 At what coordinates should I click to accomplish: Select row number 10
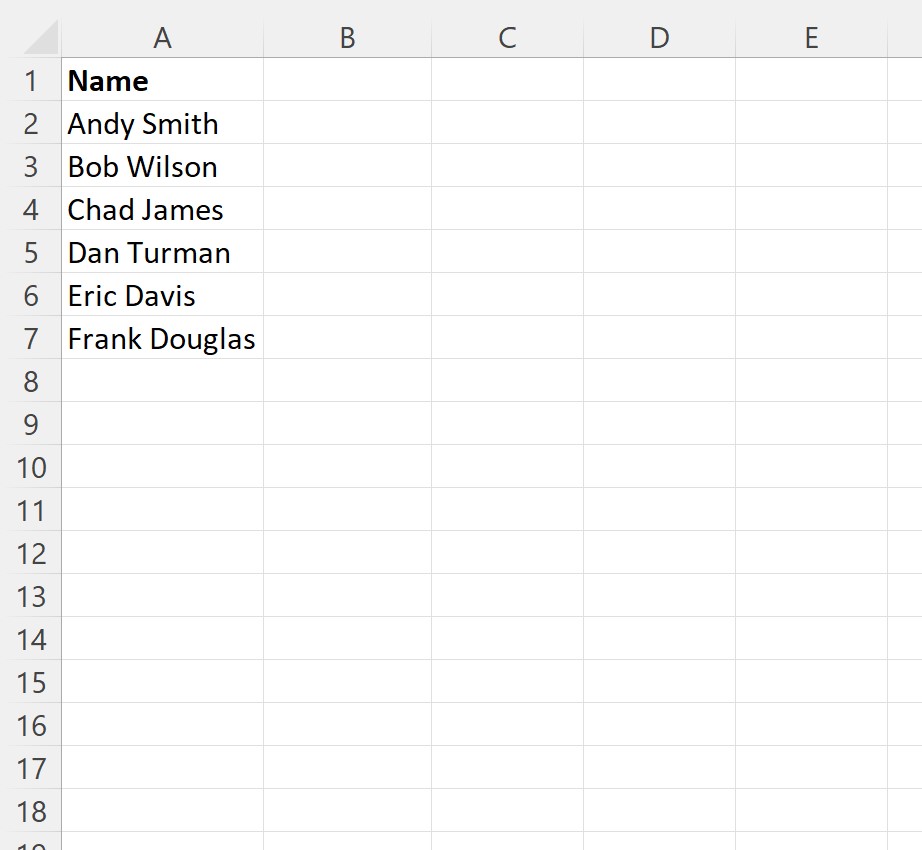pyautogui.click(x=33, y=467)
